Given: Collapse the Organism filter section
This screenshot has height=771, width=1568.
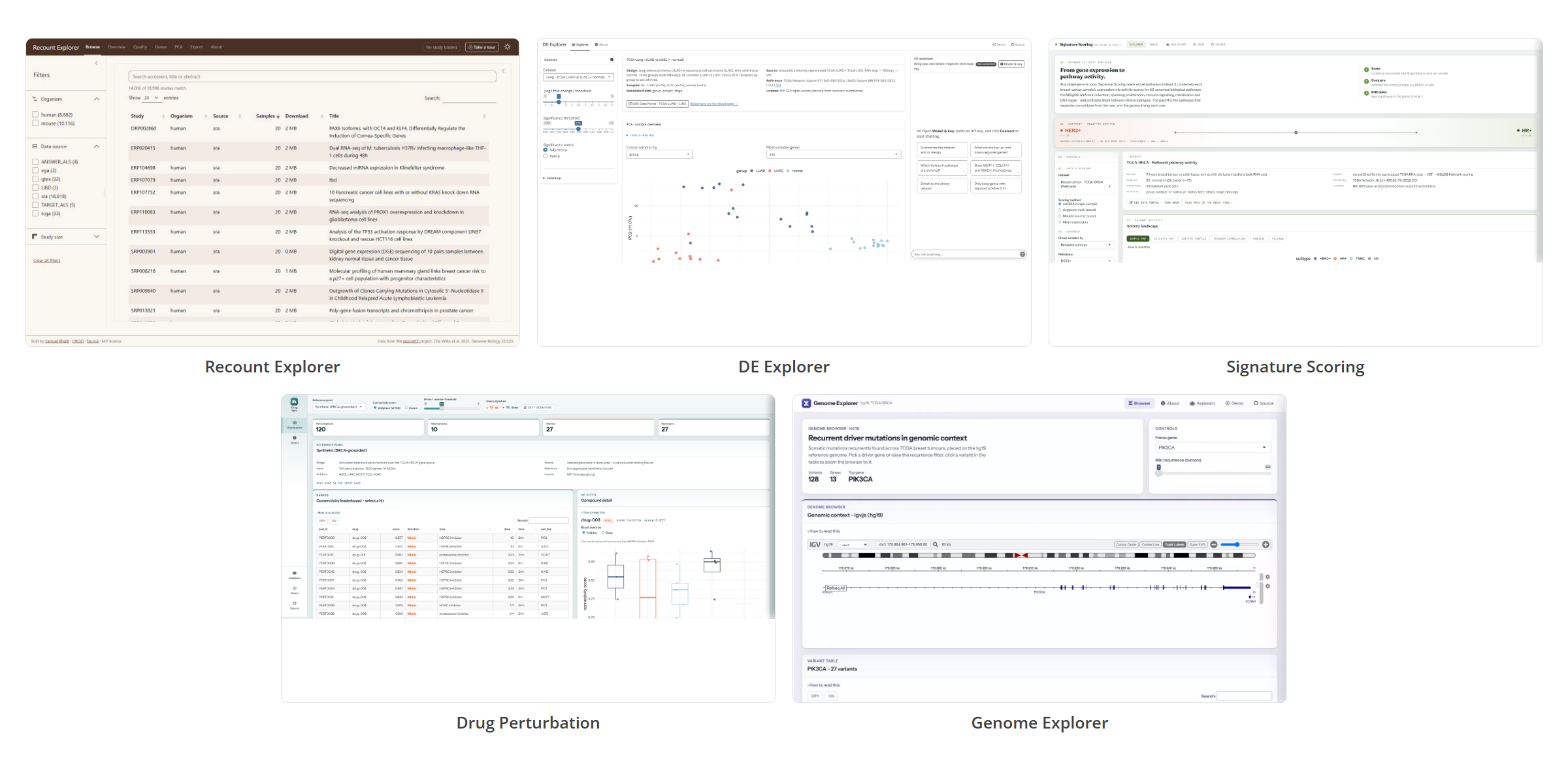Looking at the screenshot, I should pyautogui.click(x=97, y=99).
